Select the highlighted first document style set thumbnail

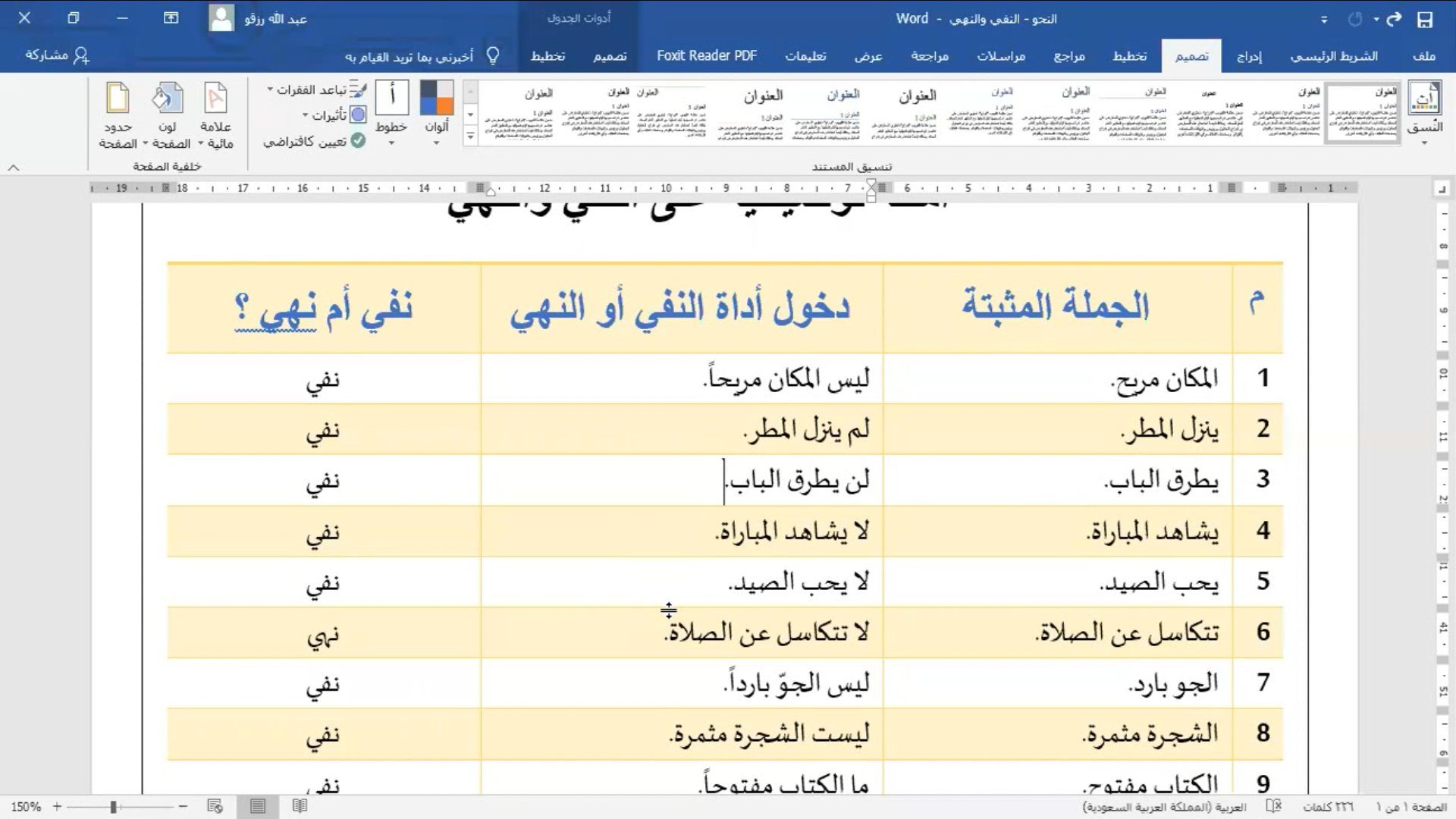1362,113
